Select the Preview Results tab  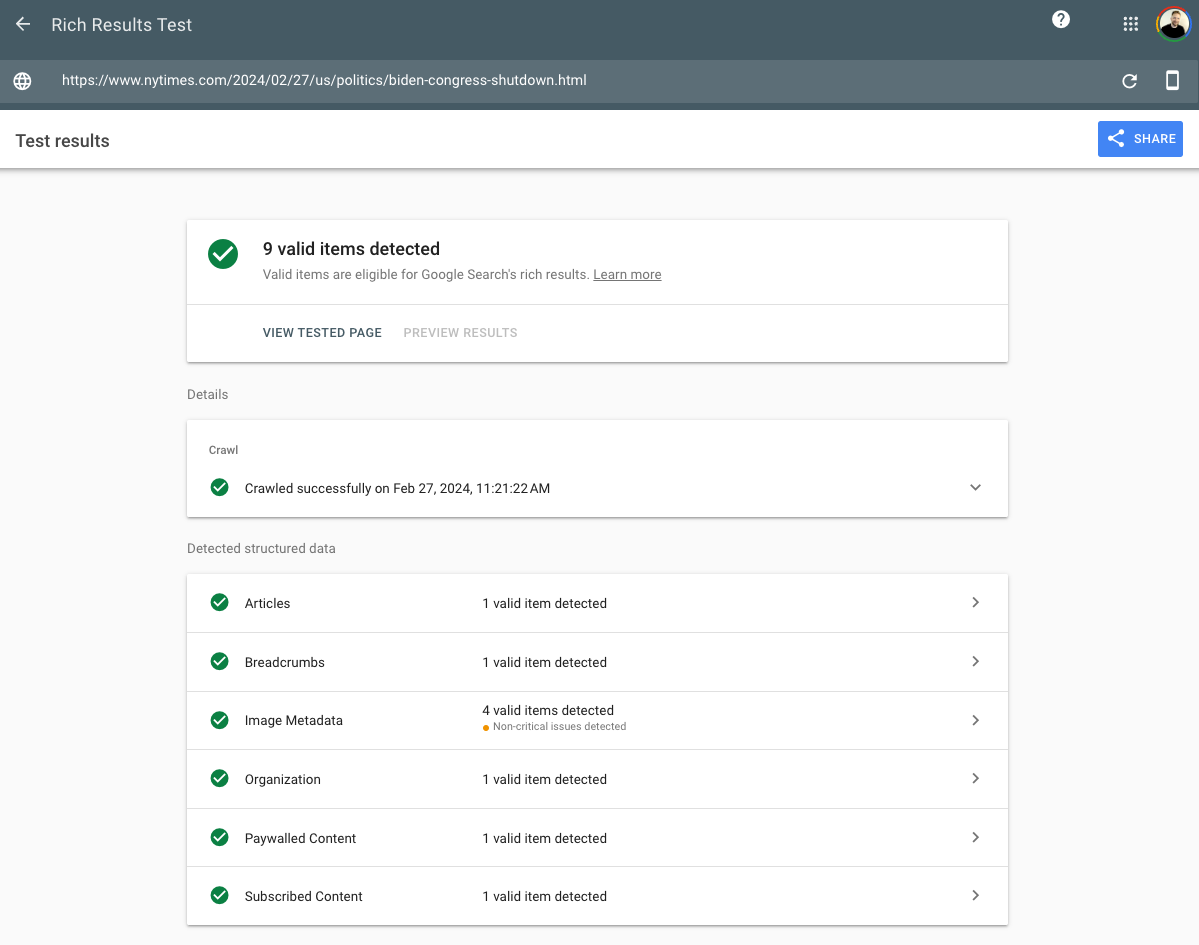(460, 332)
